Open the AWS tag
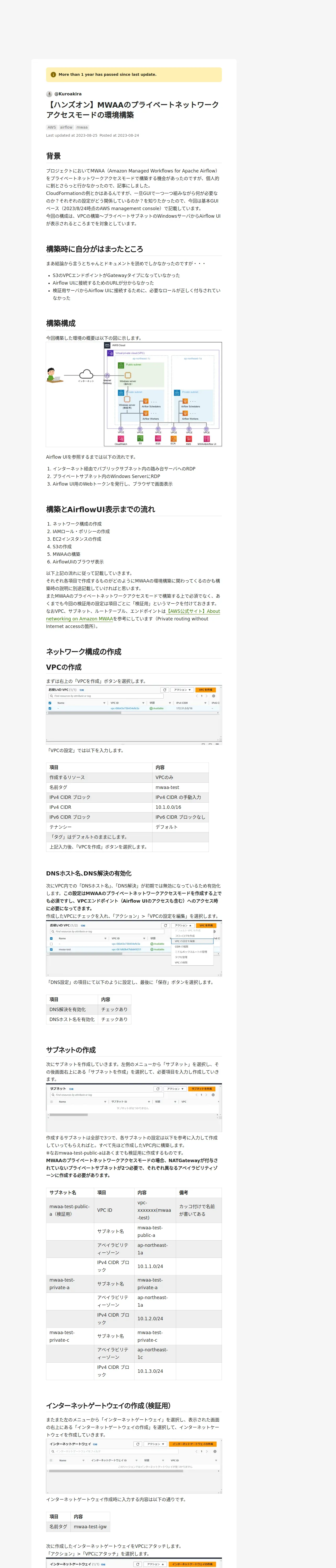336x1568 pixels. pos(52,128)
